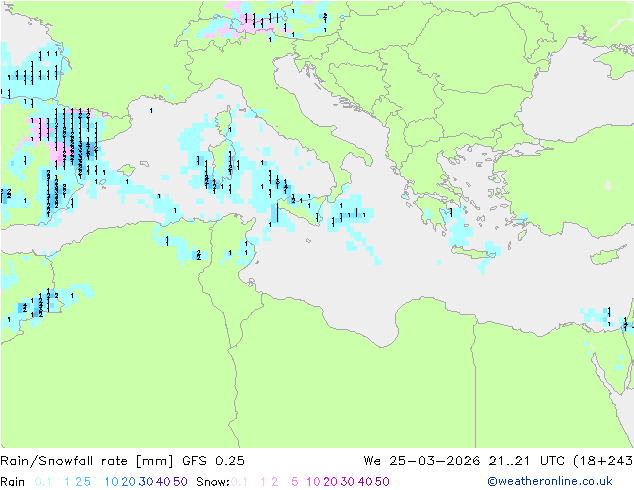634x490 pixels.
Task: Click the Rain legend value 40
Action: [163, 482]
